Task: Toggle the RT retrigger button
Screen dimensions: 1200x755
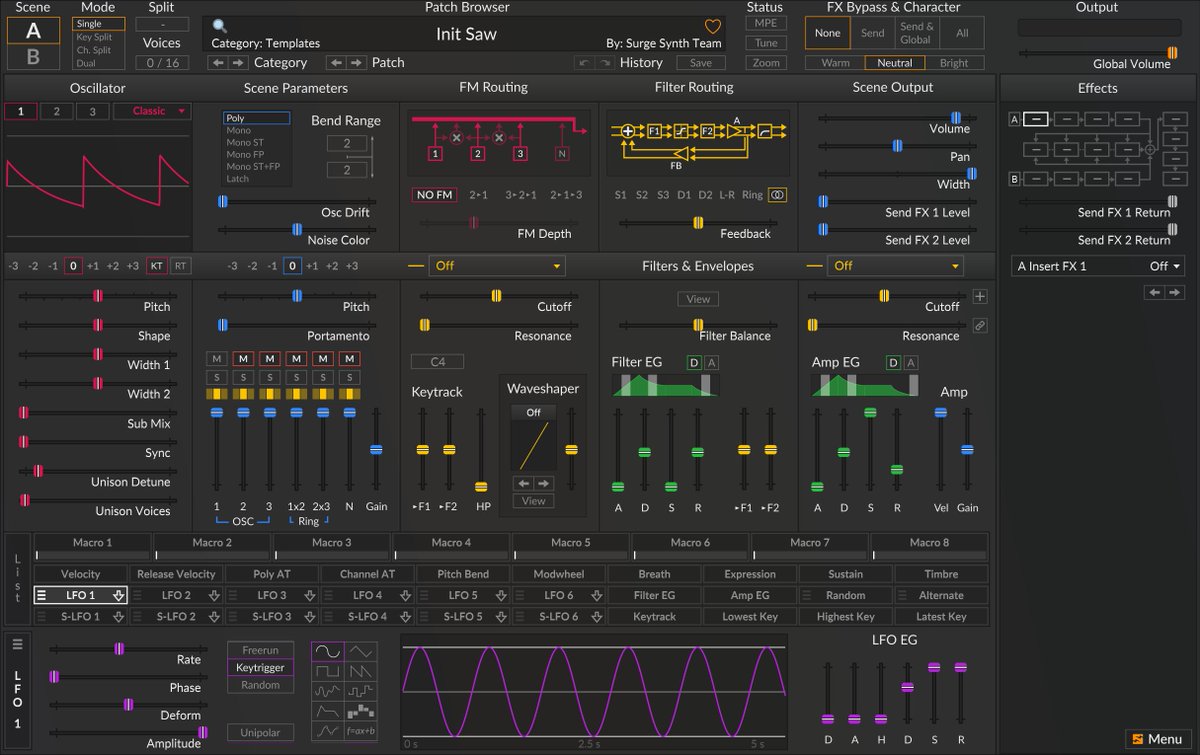Action: point(179,266)
